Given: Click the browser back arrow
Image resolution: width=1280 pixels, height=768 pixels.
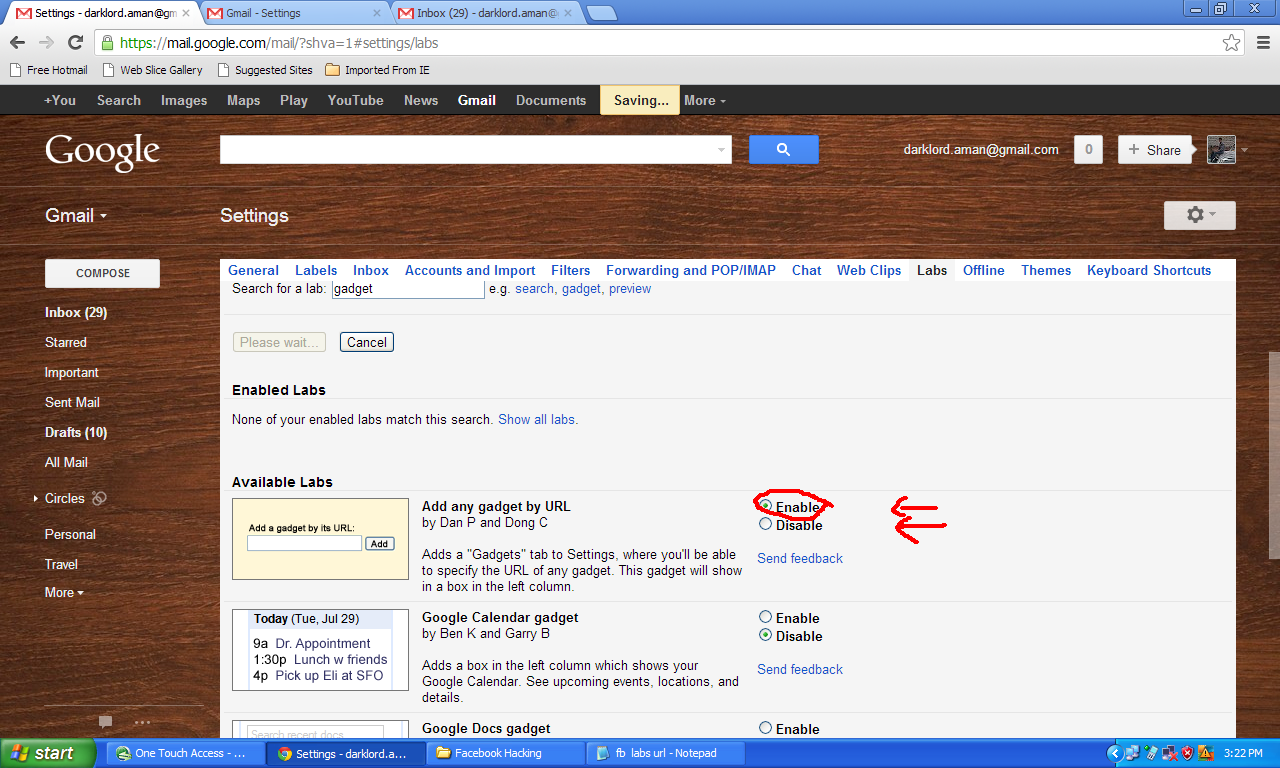Looking at the screenshot, I should pos(17,42).
